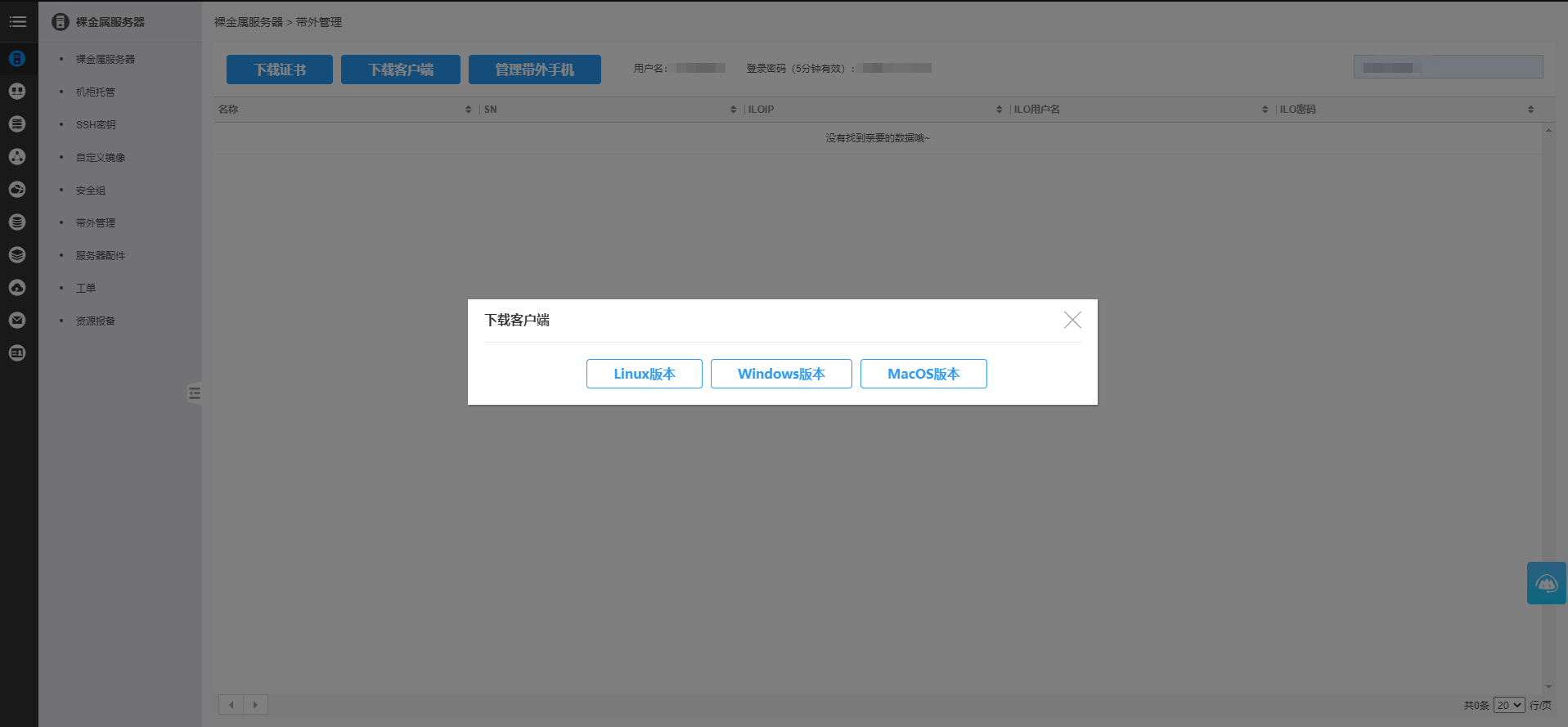The height and width of the screenshot is (727, 1568).
Task: Download the Linux版本 client
Action: pos(644,374)
